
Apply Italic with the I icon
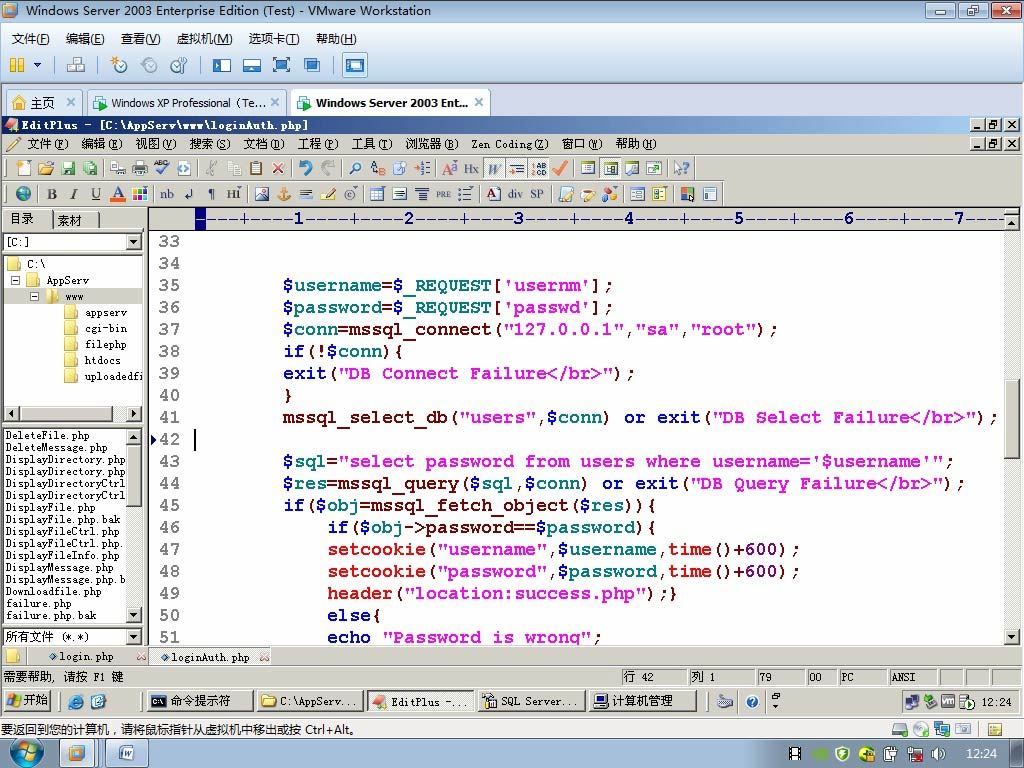74,193
